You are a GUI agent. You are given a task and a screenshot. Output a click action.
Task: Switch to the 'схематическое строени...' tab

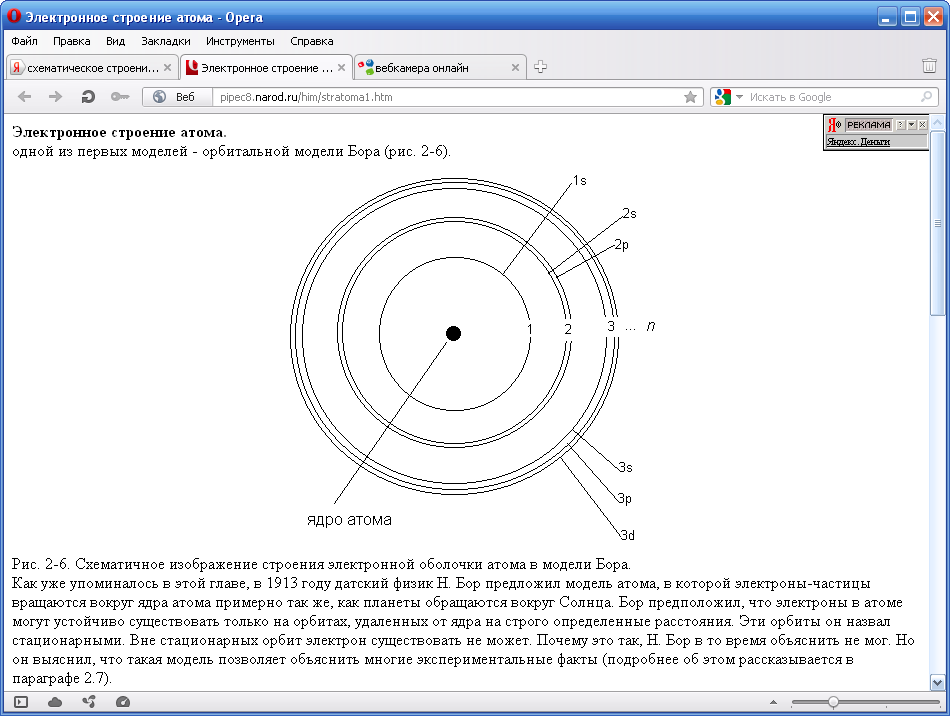click(93, 68)
